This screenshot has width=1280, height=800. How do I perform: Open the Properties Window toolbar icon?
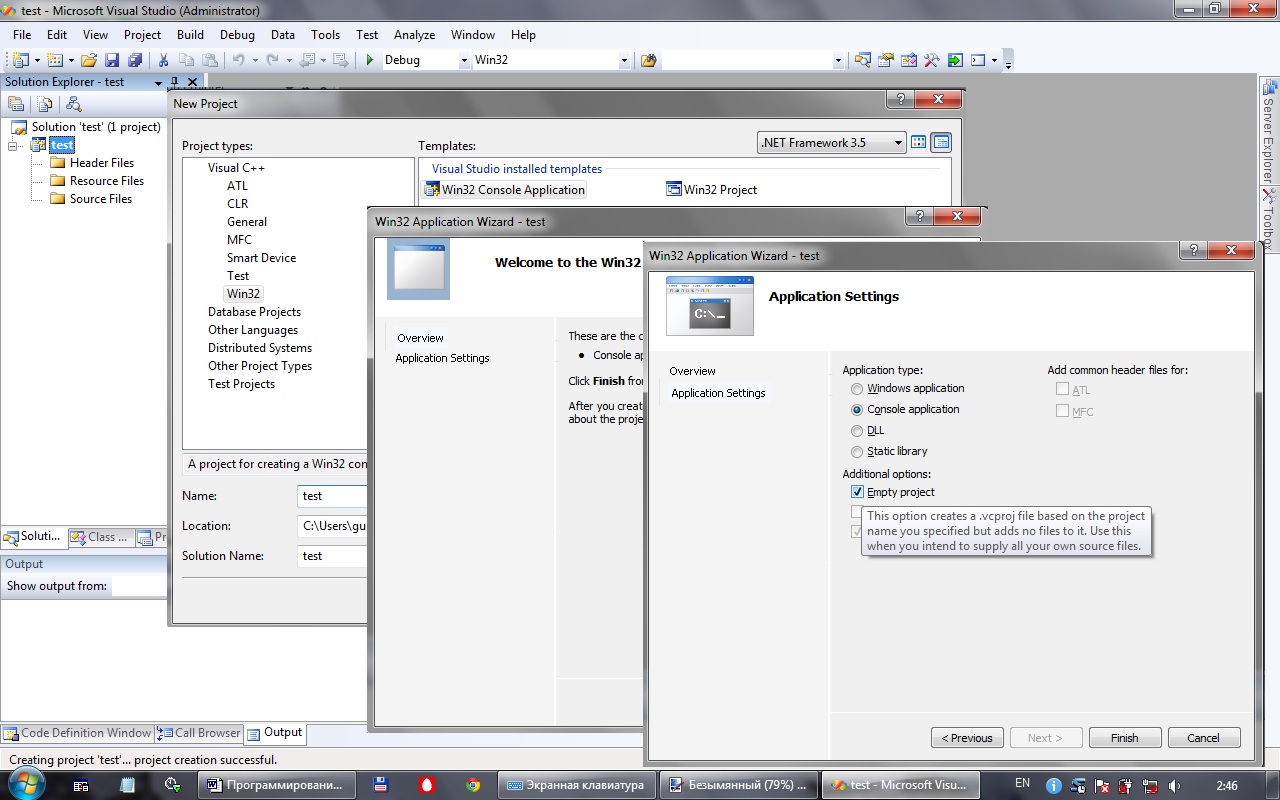(885, 60)
